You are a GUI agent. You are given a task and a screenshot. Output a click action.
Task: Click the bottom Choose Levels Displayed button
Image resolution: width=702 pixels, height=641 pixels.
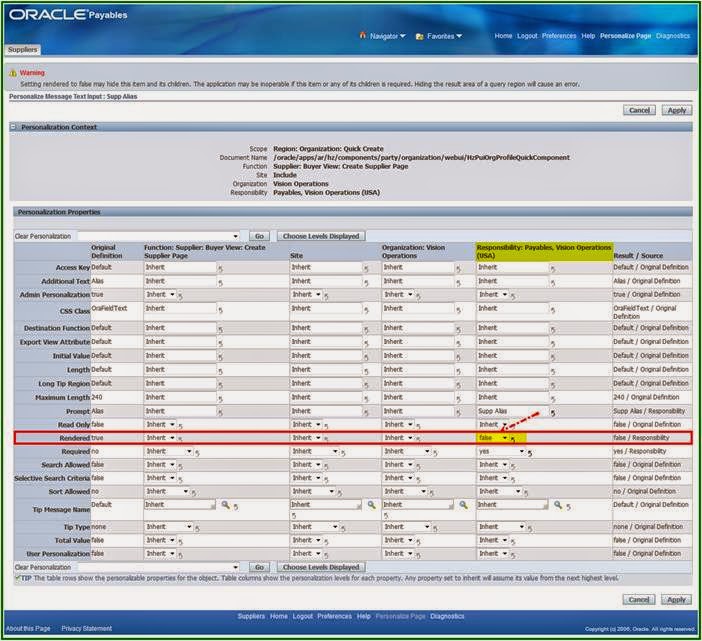pyautogui.click(x=321, y=567)
